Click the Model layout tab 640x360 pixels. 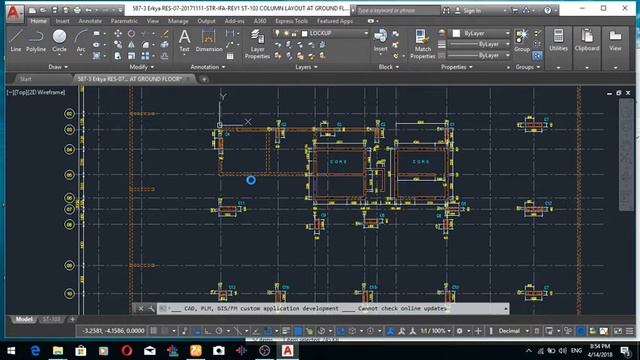pyautogui.click(x=24, y=319)
